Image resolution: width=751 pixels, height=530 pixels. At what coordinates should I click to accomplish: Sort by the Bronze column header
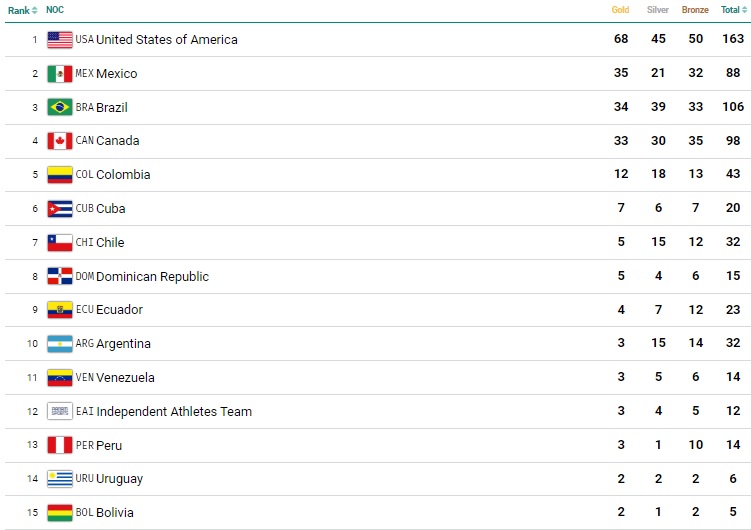[x=695, y=10]
